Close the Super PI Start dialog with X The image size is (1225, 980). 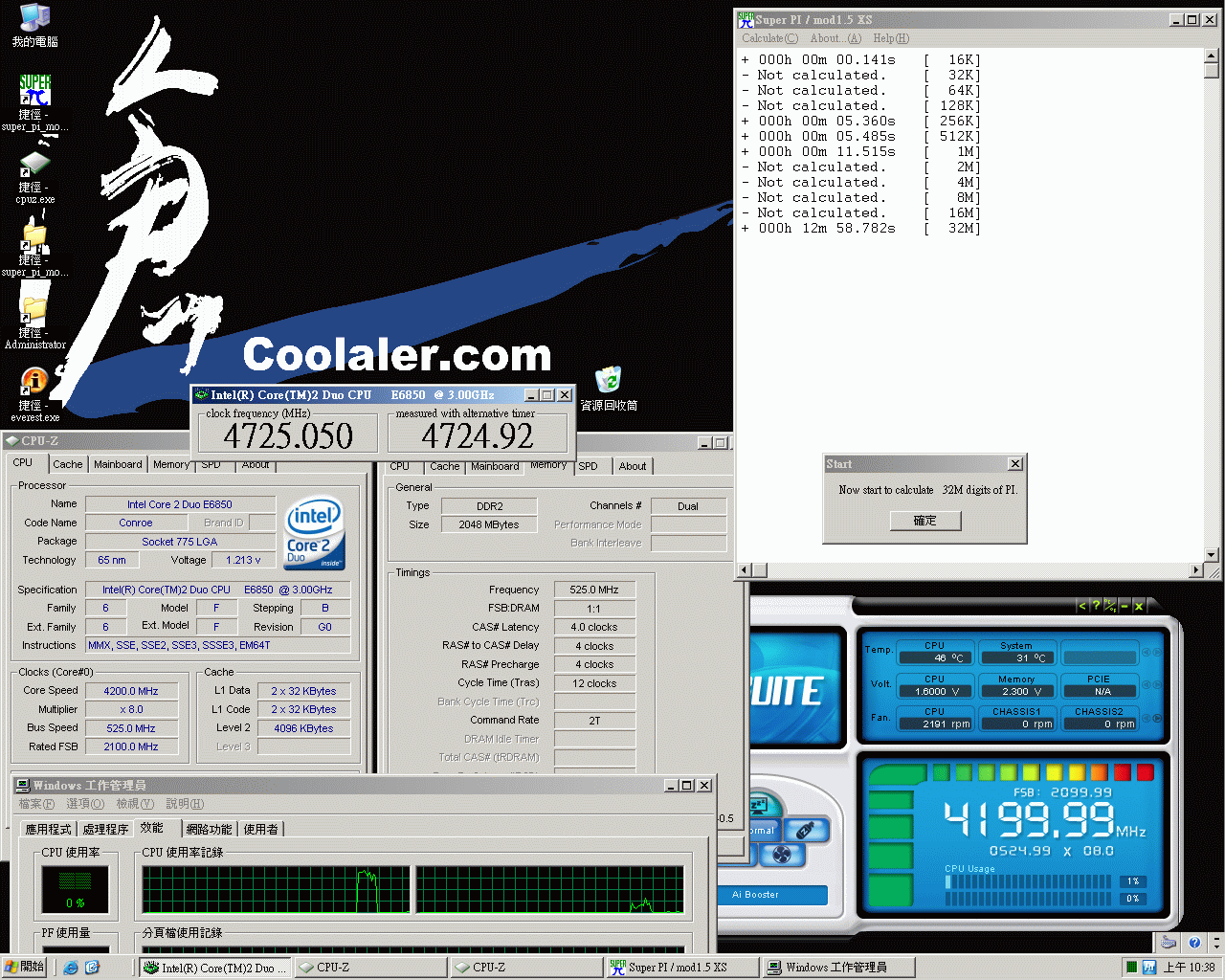click(1015, 464)
